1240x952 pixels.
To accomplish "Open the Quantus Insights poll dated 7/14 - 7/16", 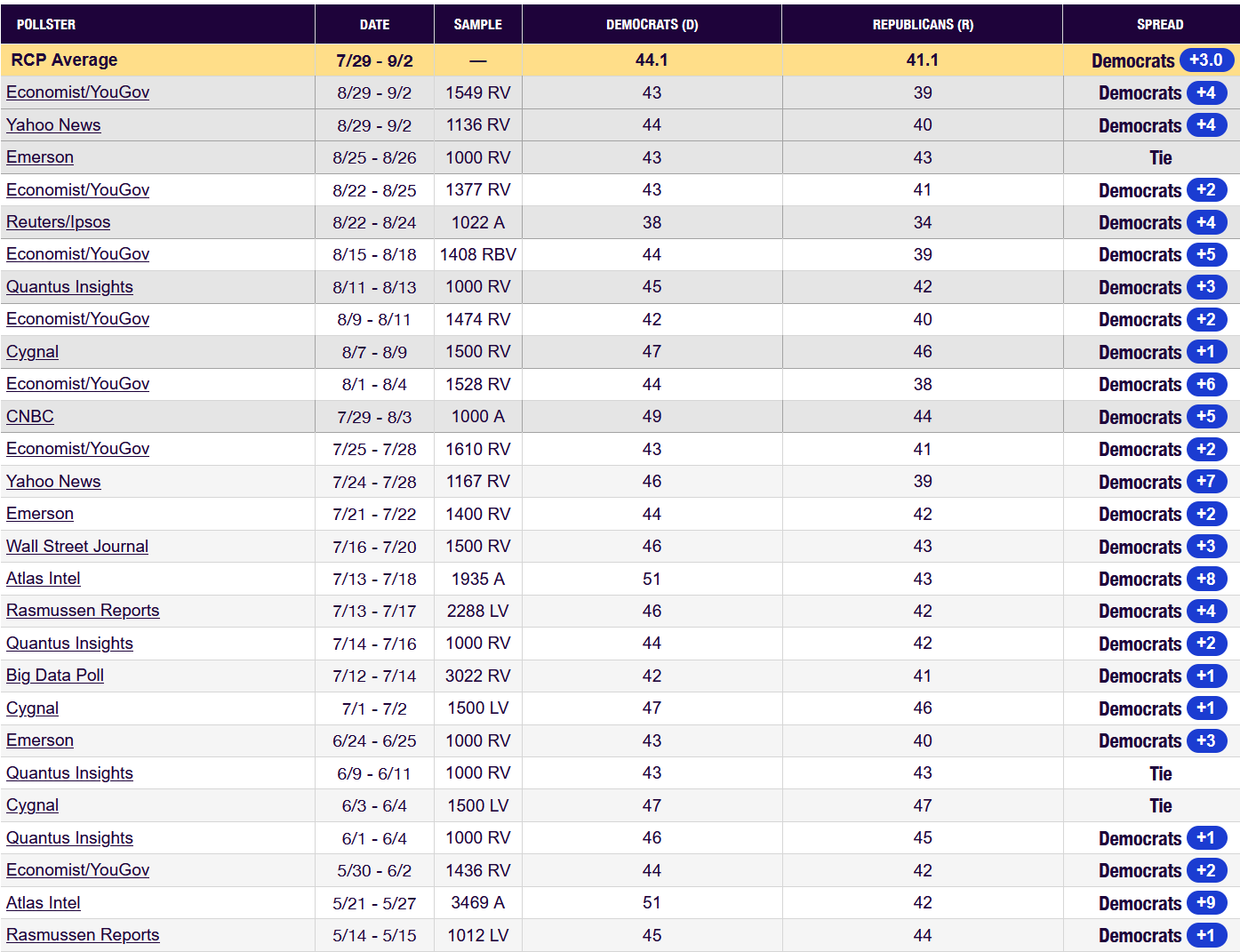I will pos(69,644).
